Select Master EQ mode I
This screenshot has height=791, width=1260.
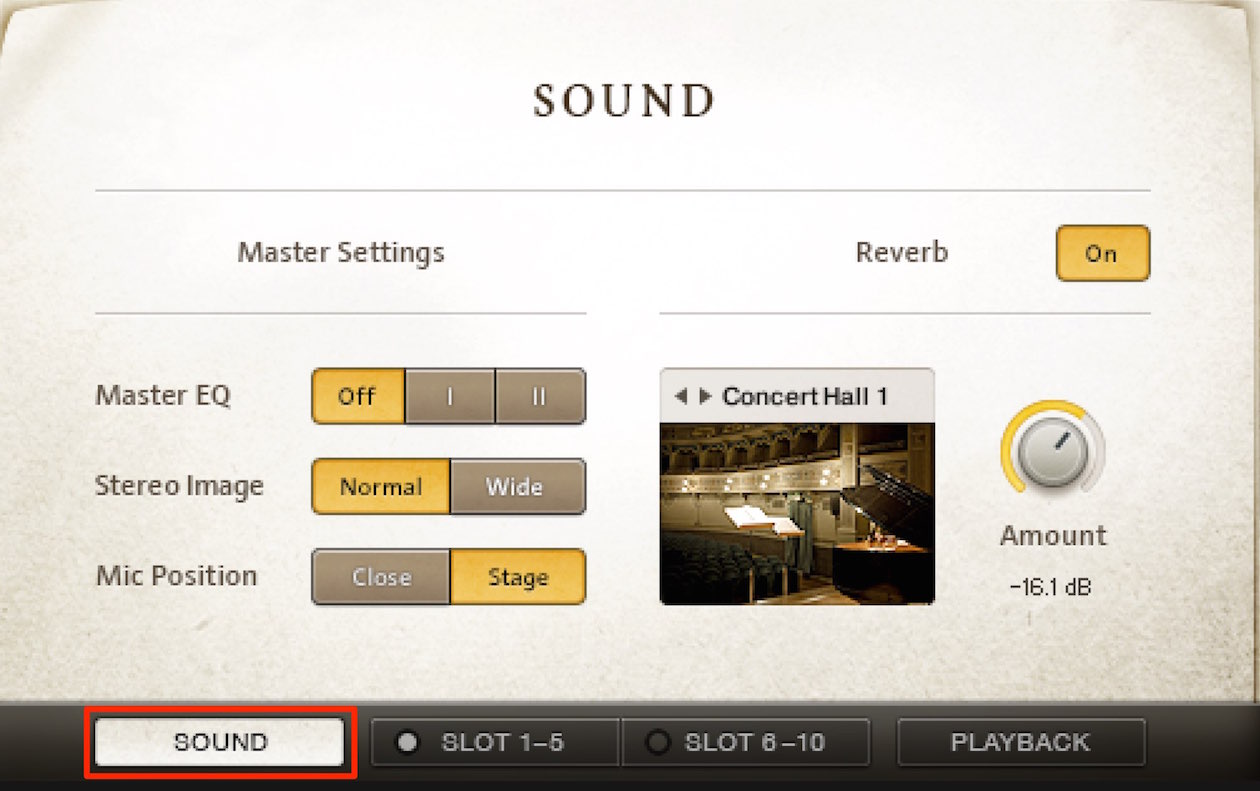450,396
